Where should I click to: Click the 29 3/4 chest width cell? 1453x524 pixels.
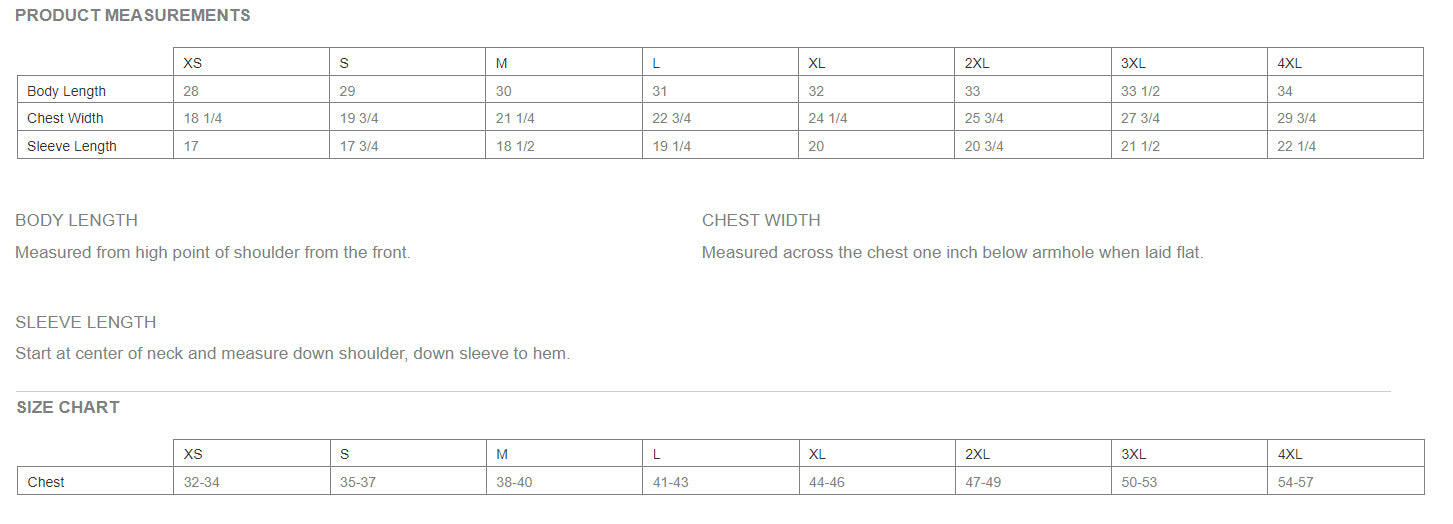tap(1297, 118)
